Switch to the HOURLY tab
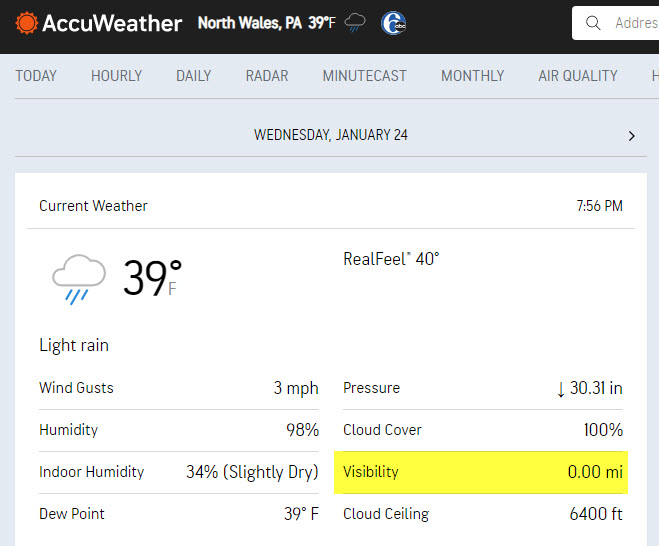Screen dimensions: 659x546 [116, 76]
